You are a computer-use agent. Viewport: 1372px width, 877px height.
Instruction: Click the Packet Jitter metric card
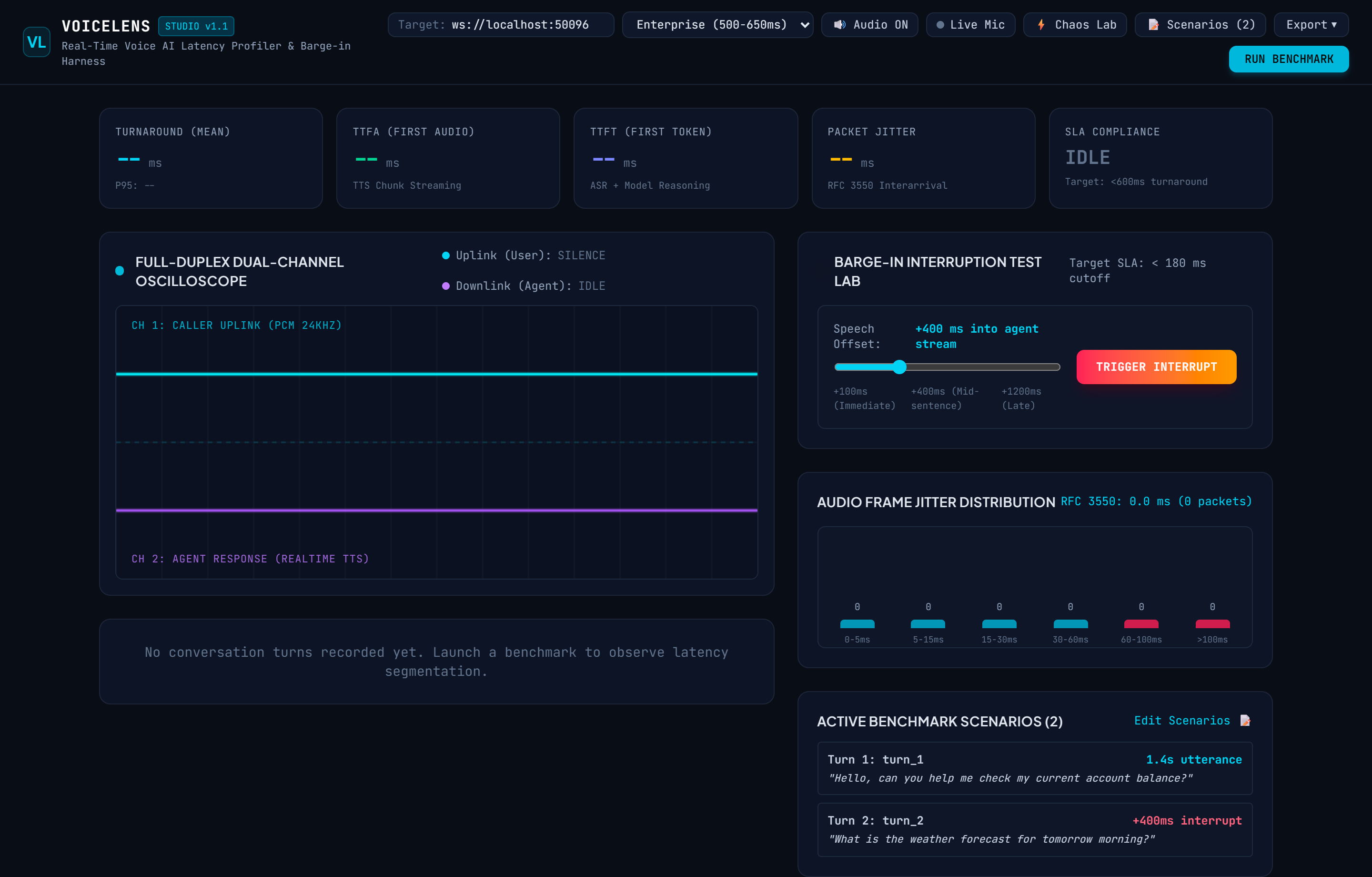923,158
